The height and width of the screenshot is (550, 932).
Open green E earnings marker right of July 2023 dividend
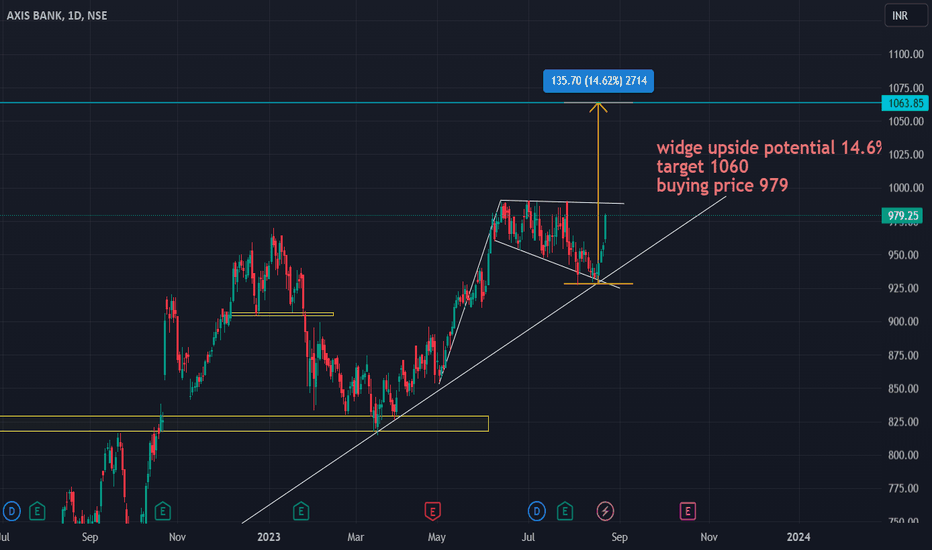tap(565, 511)
